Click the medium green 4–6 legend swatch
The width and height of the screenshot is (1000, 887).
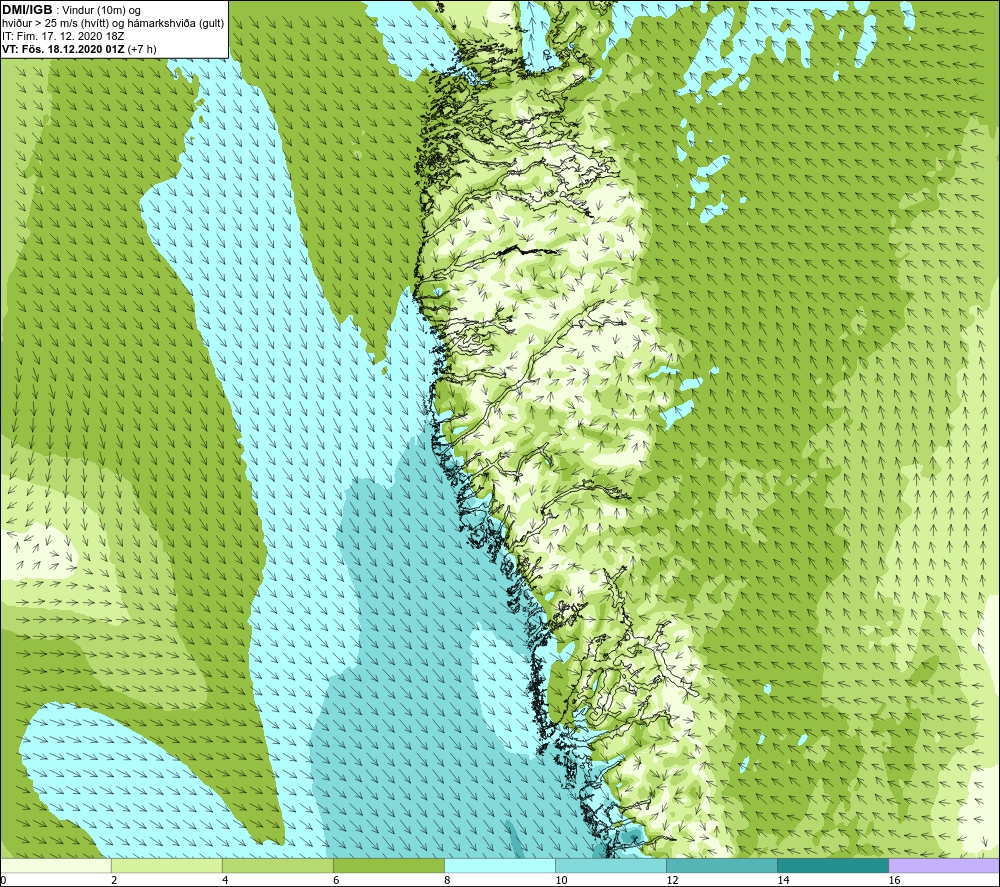point(277,866)
